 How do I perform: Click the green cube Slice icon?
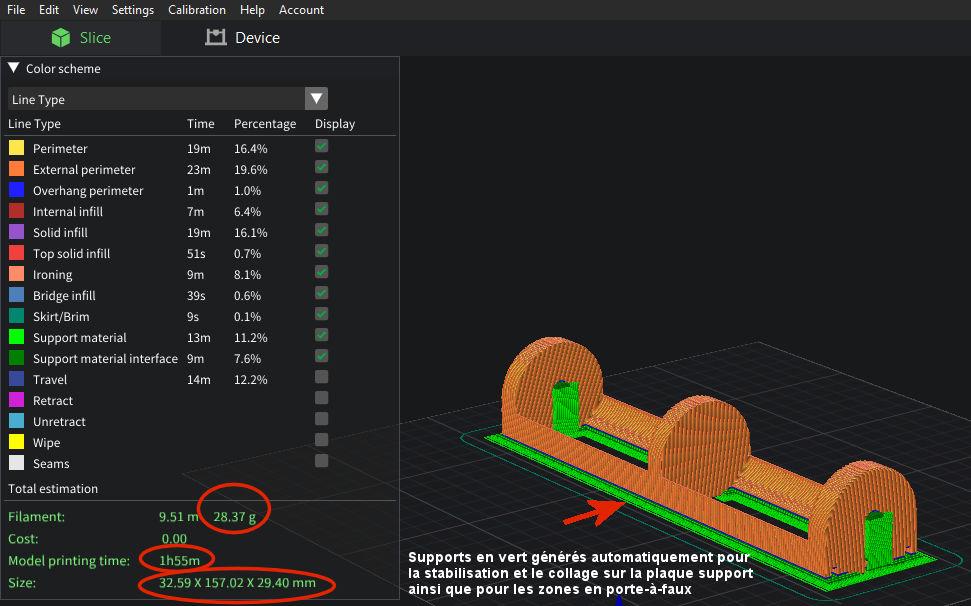tap(62, 38)
